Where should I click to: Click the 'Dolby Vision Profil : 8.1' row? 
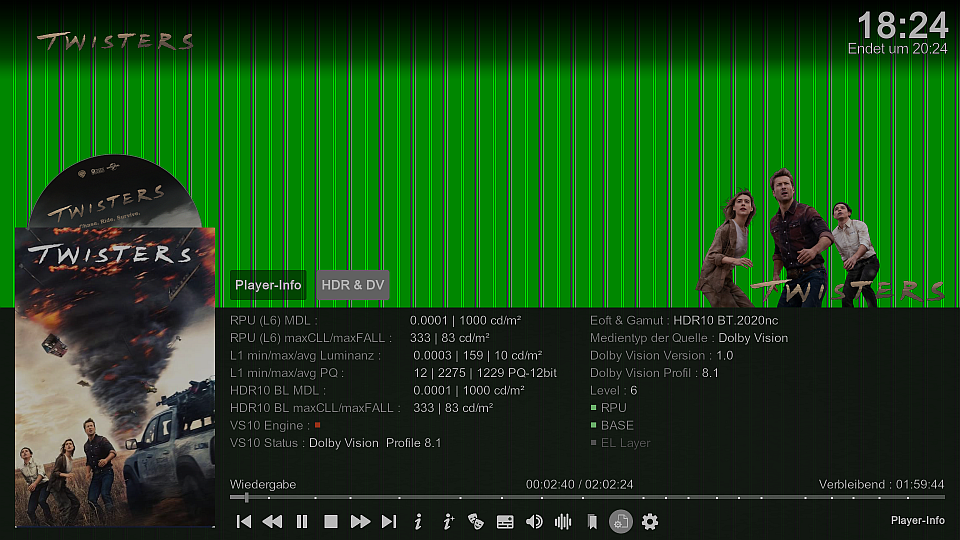[x=654, y=373]
